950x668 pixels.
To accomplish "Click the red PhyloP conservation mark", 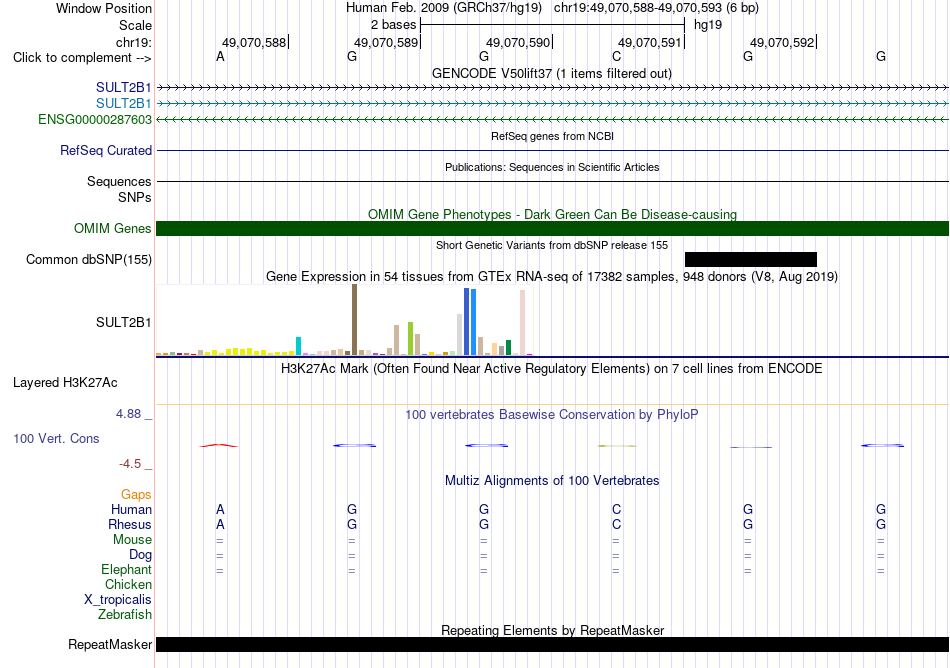I will coord(219,446).
